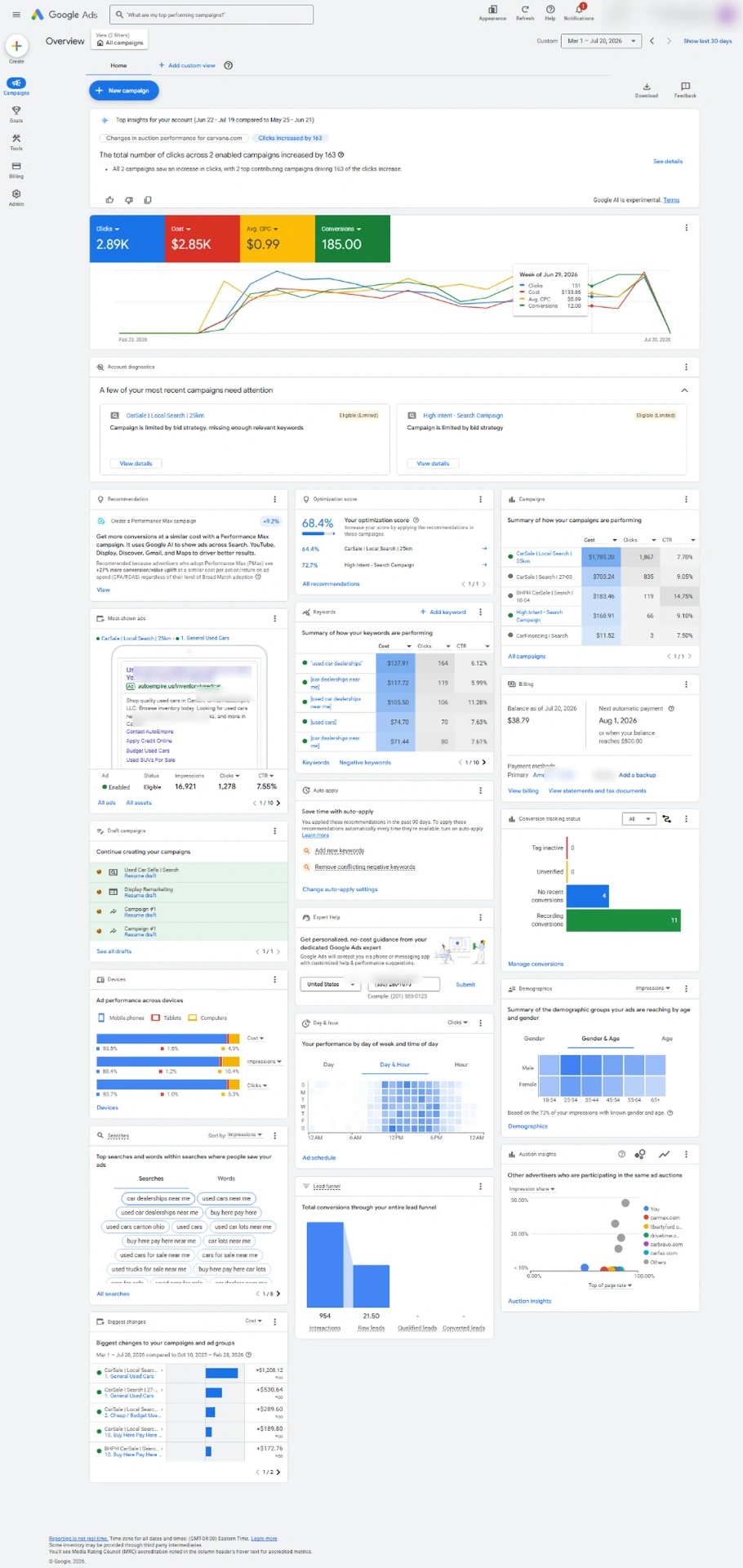Image resolution: width=743 pixels, height=1568 pixels.
Task: Open more options on Recommendation card
Action: click(x=275, y=499)
